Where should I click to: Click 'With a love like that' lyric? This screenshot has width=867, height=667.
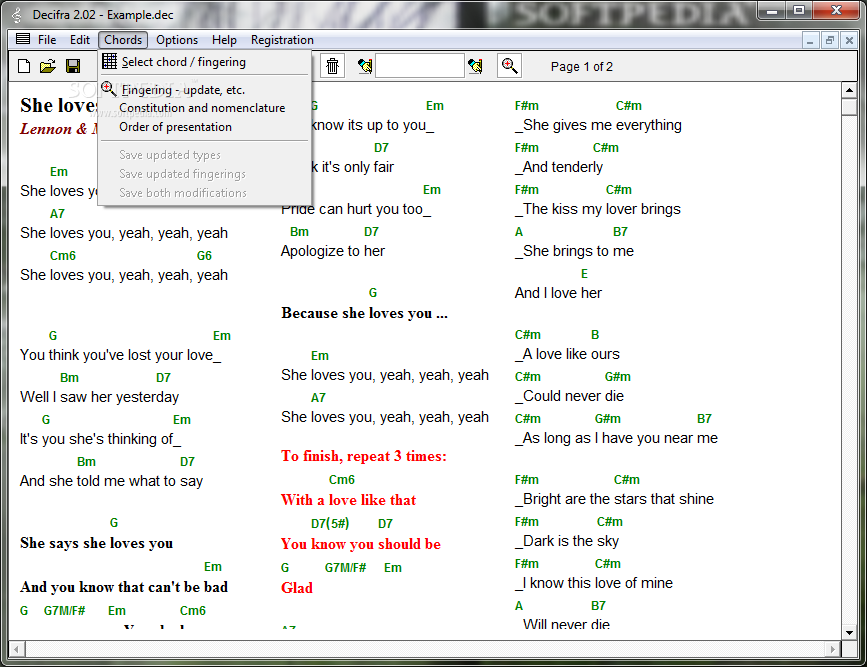click(348, 500)
